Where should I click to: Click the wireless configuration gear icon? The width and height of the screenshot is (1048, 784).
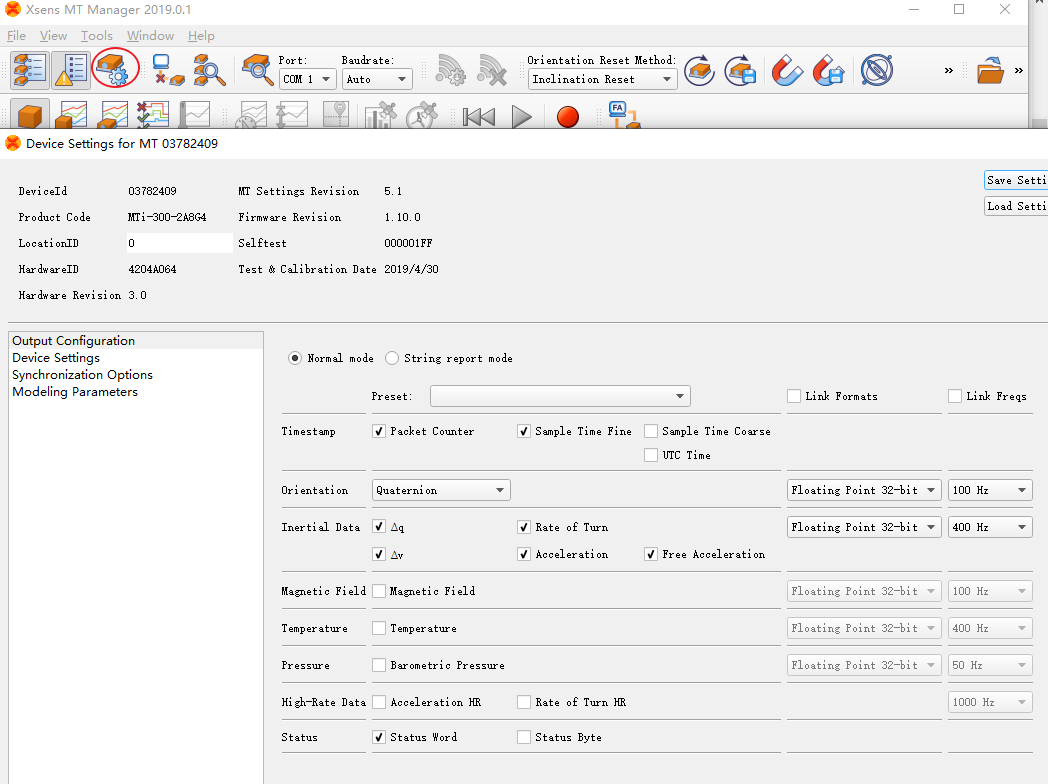click(x=450, y=70)
